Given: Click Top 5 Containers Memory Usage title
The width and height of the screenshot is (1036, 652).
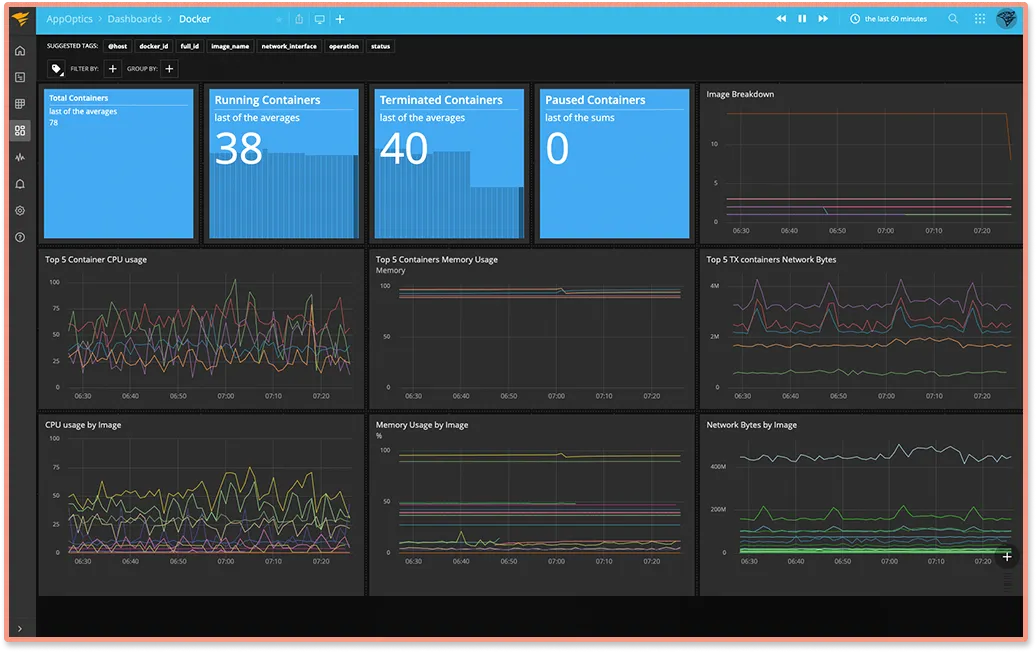Looking at the screenshot, I should pos(437,260).
